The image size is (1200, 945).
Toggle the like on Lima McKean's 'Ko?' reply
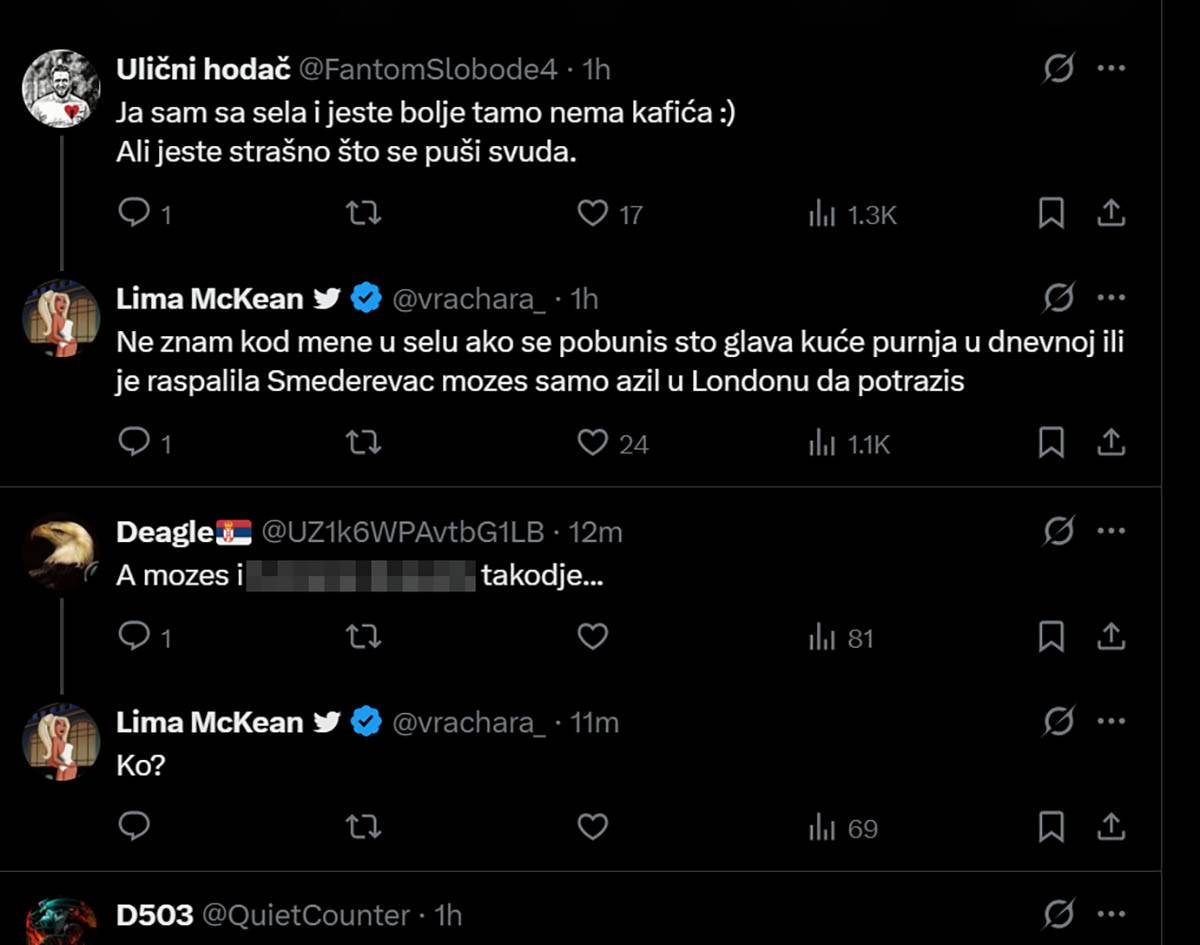[x=593, y=827]
